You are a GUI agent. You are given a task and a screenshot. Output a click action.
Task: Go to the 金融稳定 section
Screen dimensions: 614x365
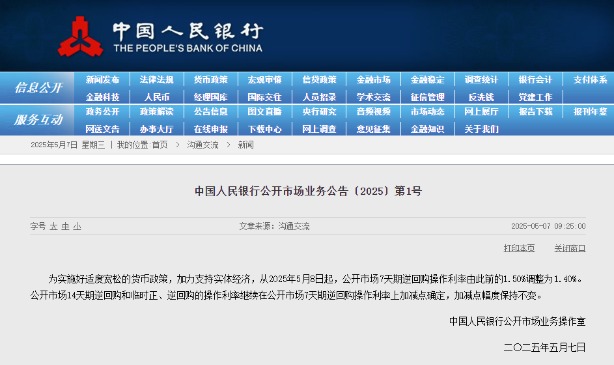tap(427, 80)
